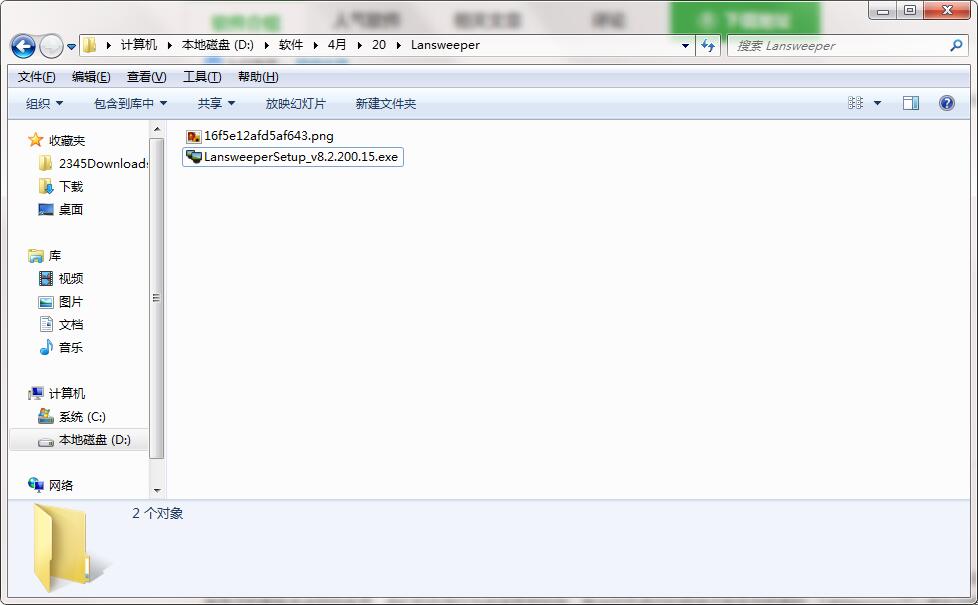The image size is (978, 605).
Task: Click the 放映幻灯片 button
Action: point(296,104)
